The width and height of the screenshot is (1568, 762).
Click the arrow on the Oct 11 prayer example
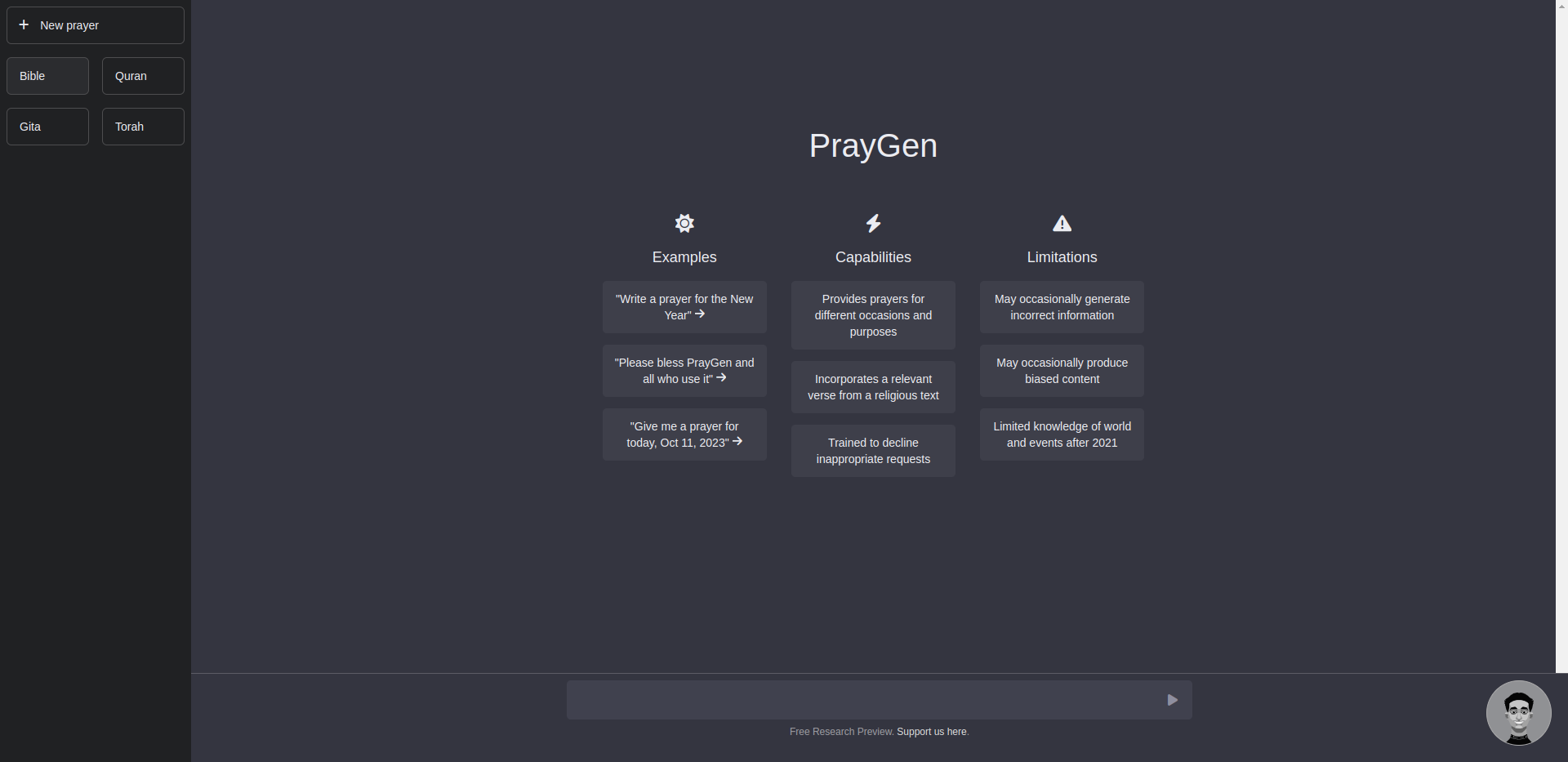(x=737, y=441)
